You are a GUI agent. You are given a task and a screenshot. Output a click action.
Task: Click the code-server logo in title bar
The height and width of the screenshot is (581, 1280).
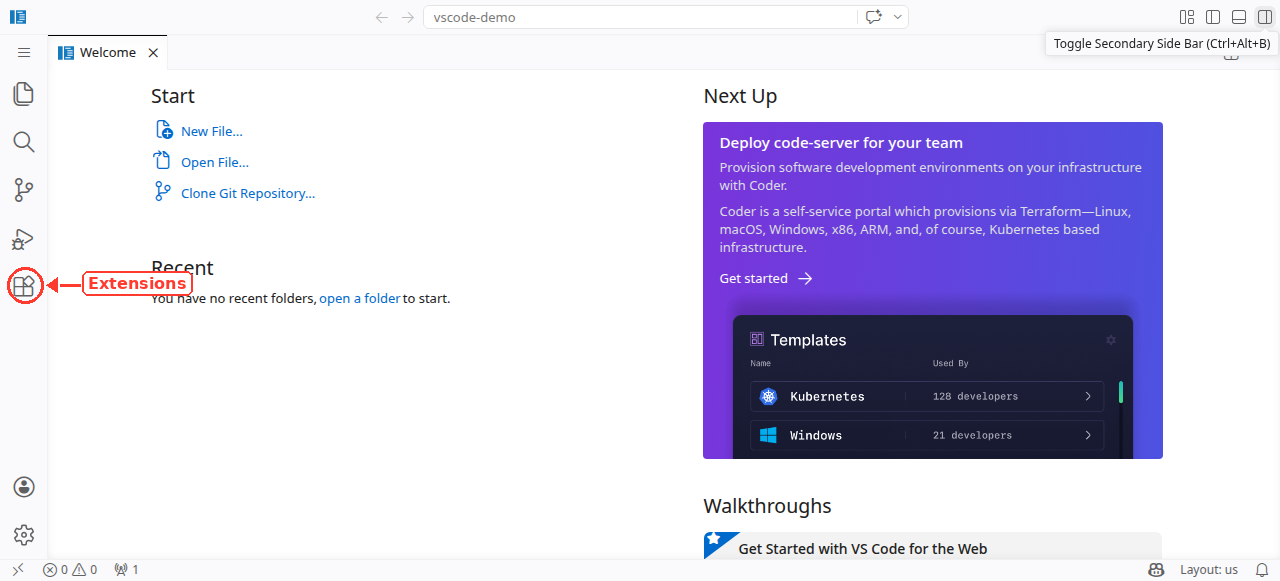click(18, 17)
